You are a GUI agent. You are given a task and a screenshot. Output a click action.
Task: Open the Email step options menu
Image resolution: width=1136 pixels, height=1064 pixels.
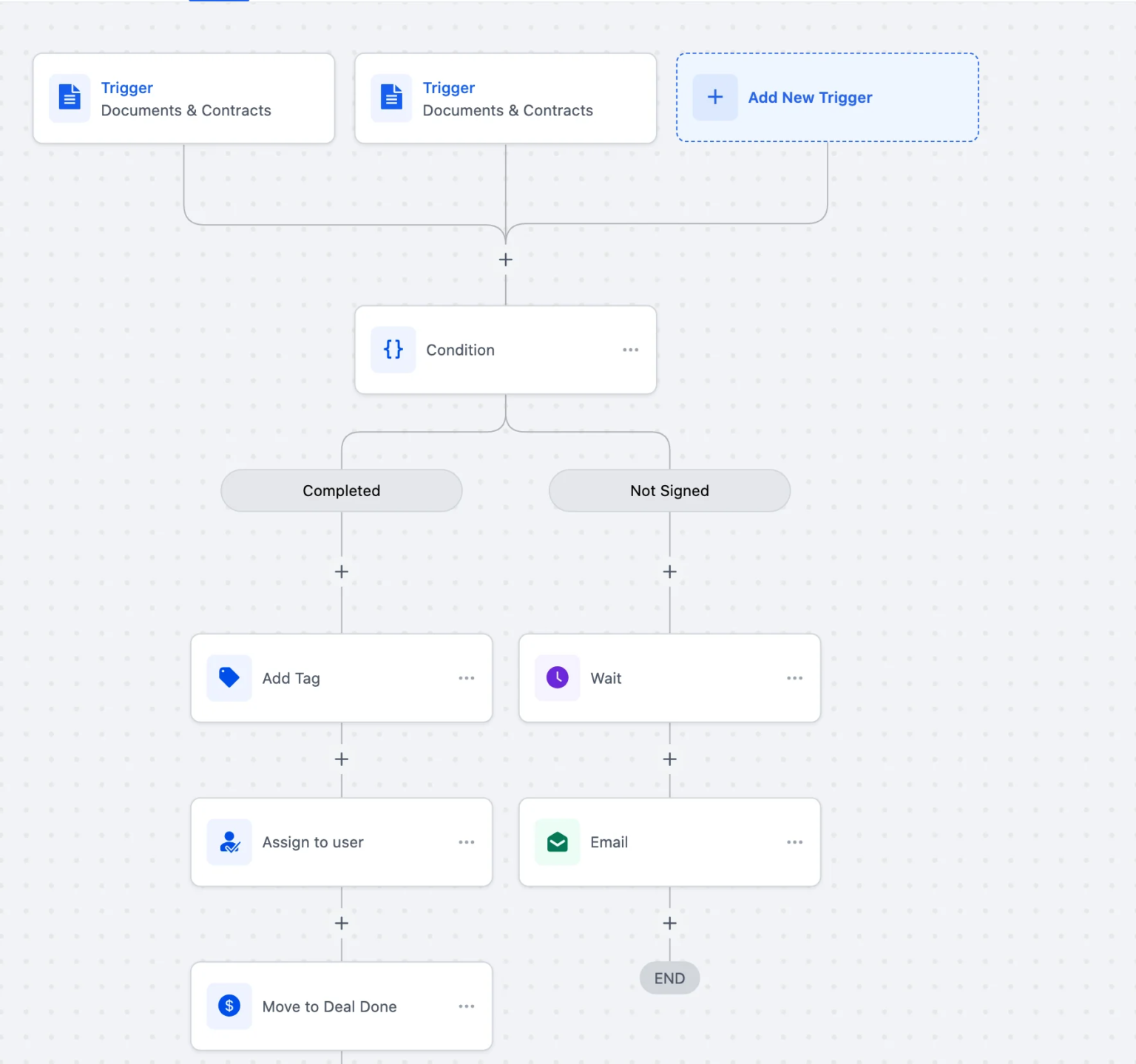pyautogui.click(x=795, y=842)
